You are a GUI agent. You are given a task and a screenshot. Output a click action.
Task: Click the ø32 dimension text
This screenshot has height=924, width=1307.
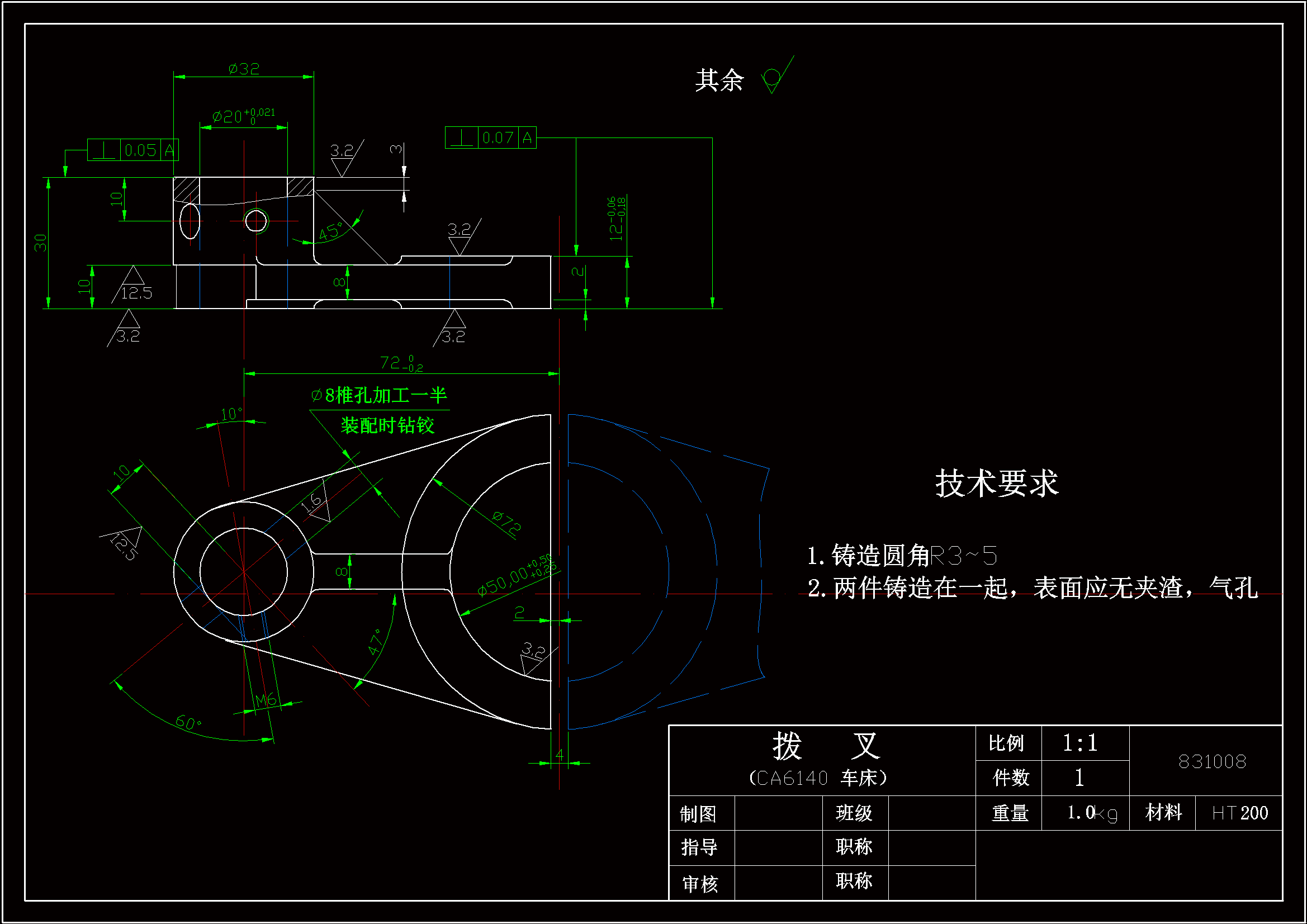(x=244, y=69)
